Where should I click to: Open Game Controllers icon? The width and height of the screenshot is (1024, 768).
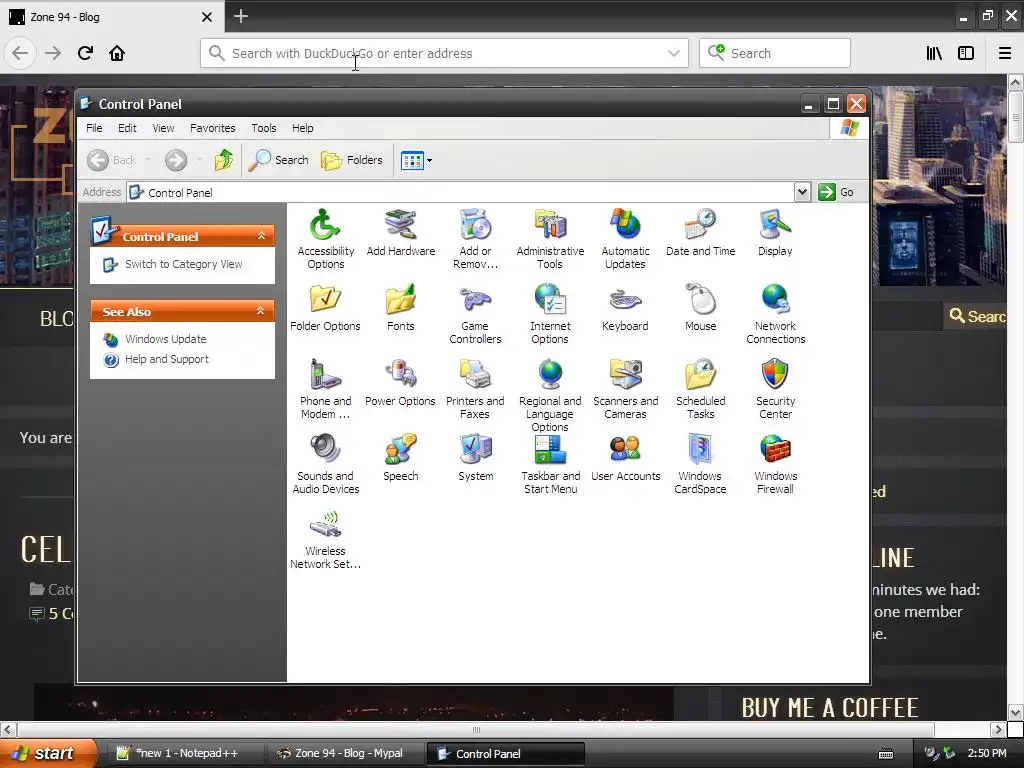pos(475,314)
